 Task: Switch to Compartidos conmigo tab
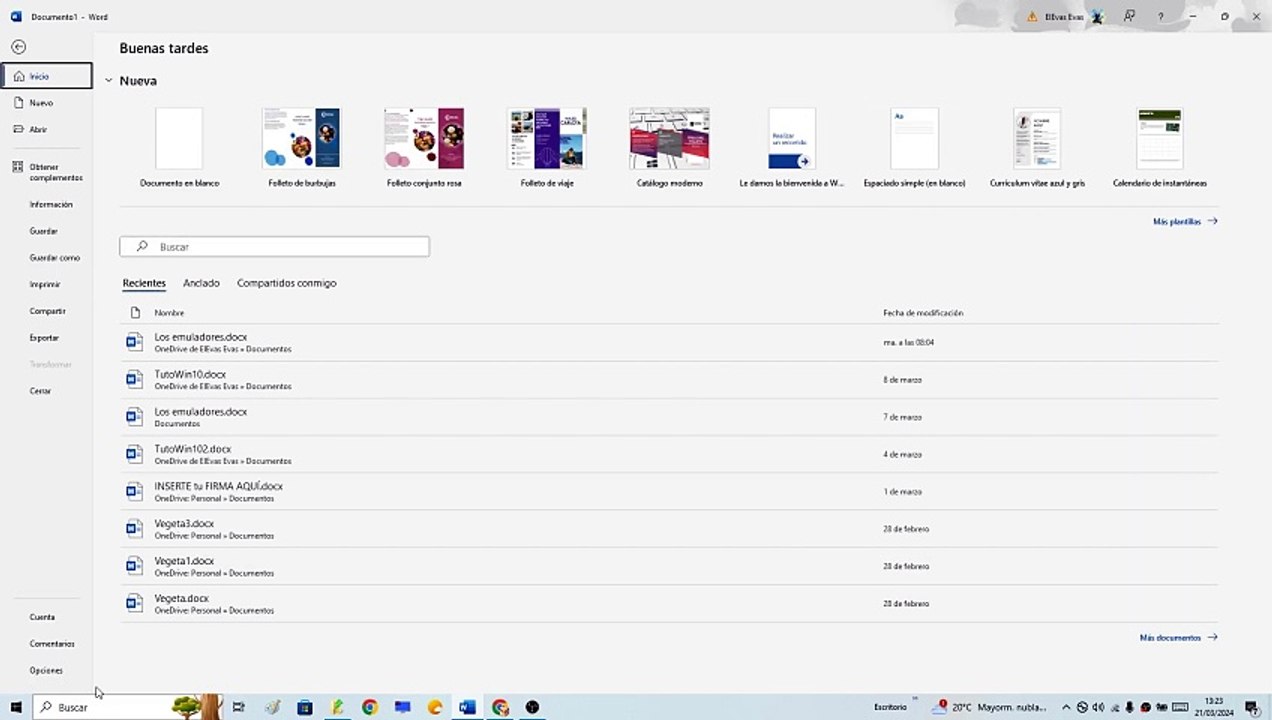[286, 283]
